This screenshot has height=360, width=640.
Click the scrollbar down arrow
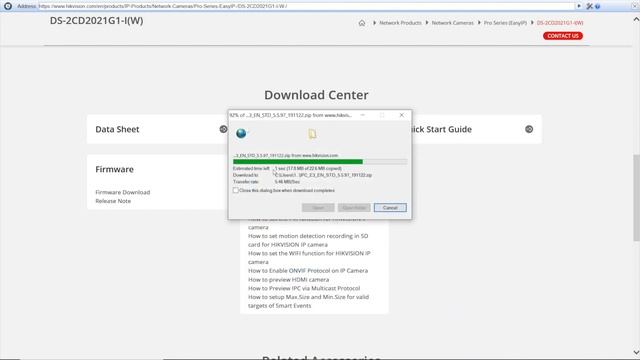point(636,352)
